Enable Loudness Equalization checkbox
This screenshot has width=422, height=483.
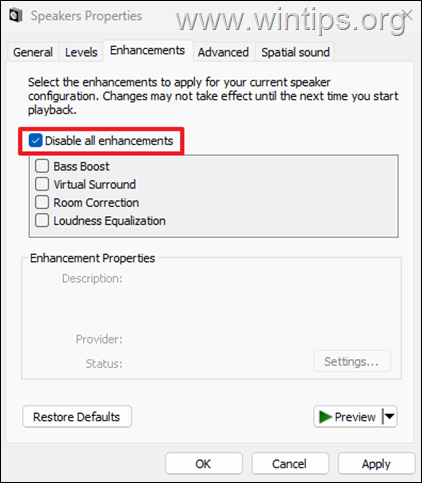(x=42, y=220)
